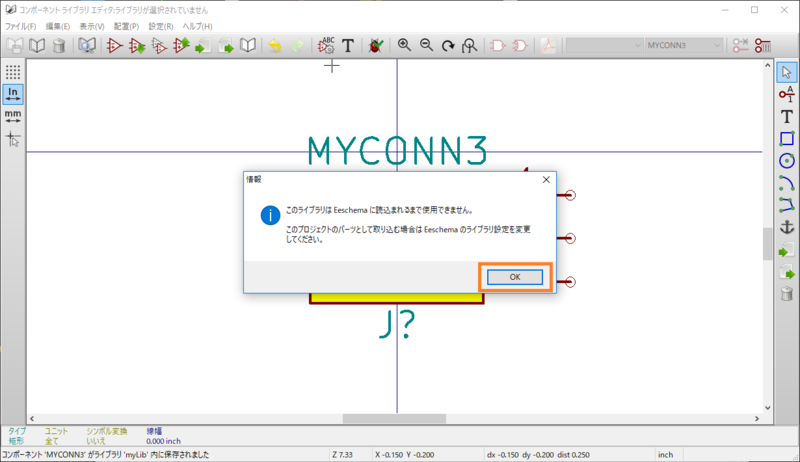
Task: Close the information dialog with X
Action: pos(546,179)
